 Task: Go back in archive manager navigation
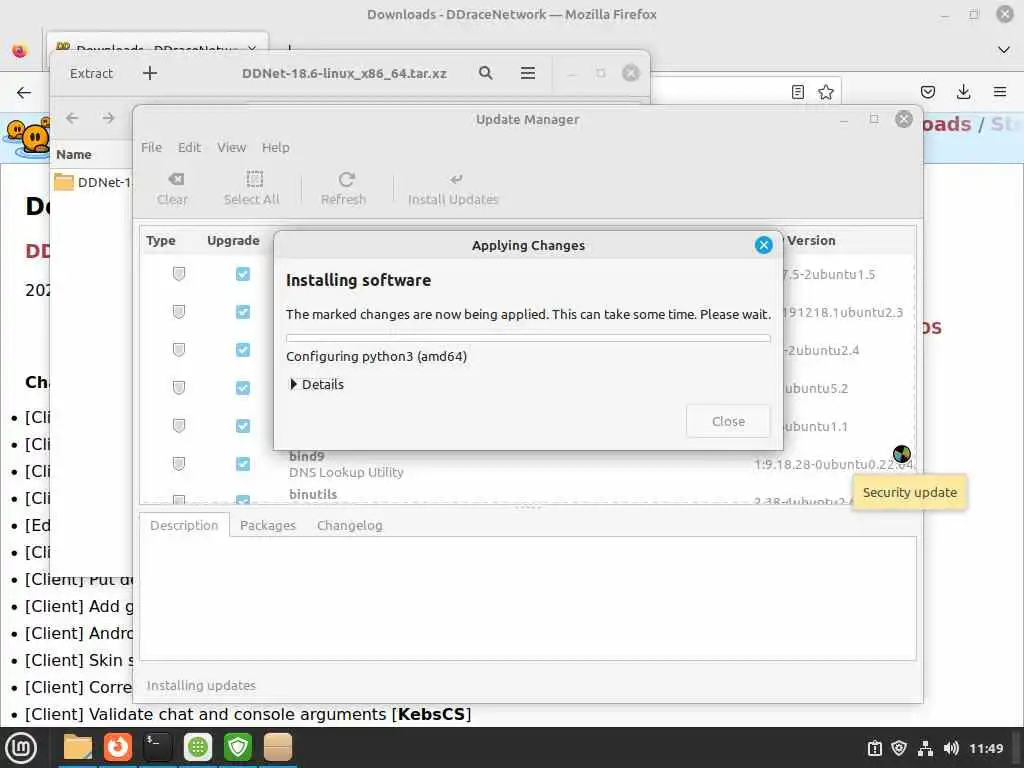(72, 118)
